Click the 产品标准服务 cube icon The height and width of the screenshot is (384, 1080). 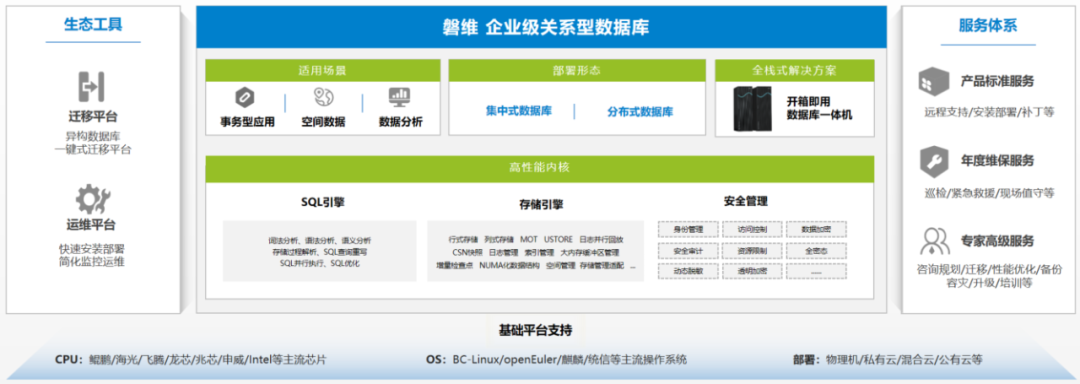934,81
